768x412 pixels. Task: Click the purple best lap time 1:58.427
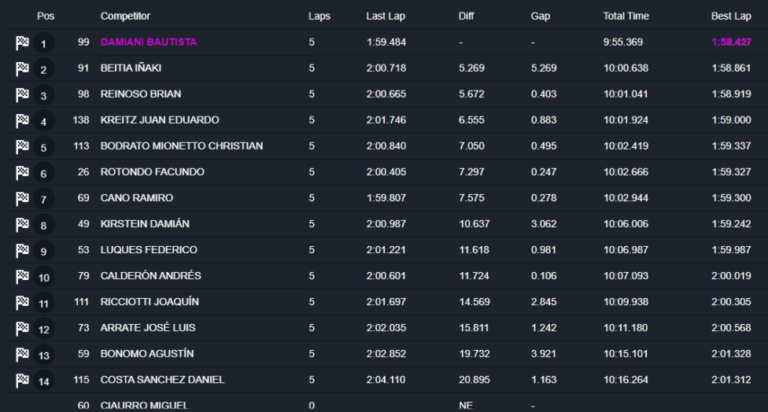[x=731, y=42]
